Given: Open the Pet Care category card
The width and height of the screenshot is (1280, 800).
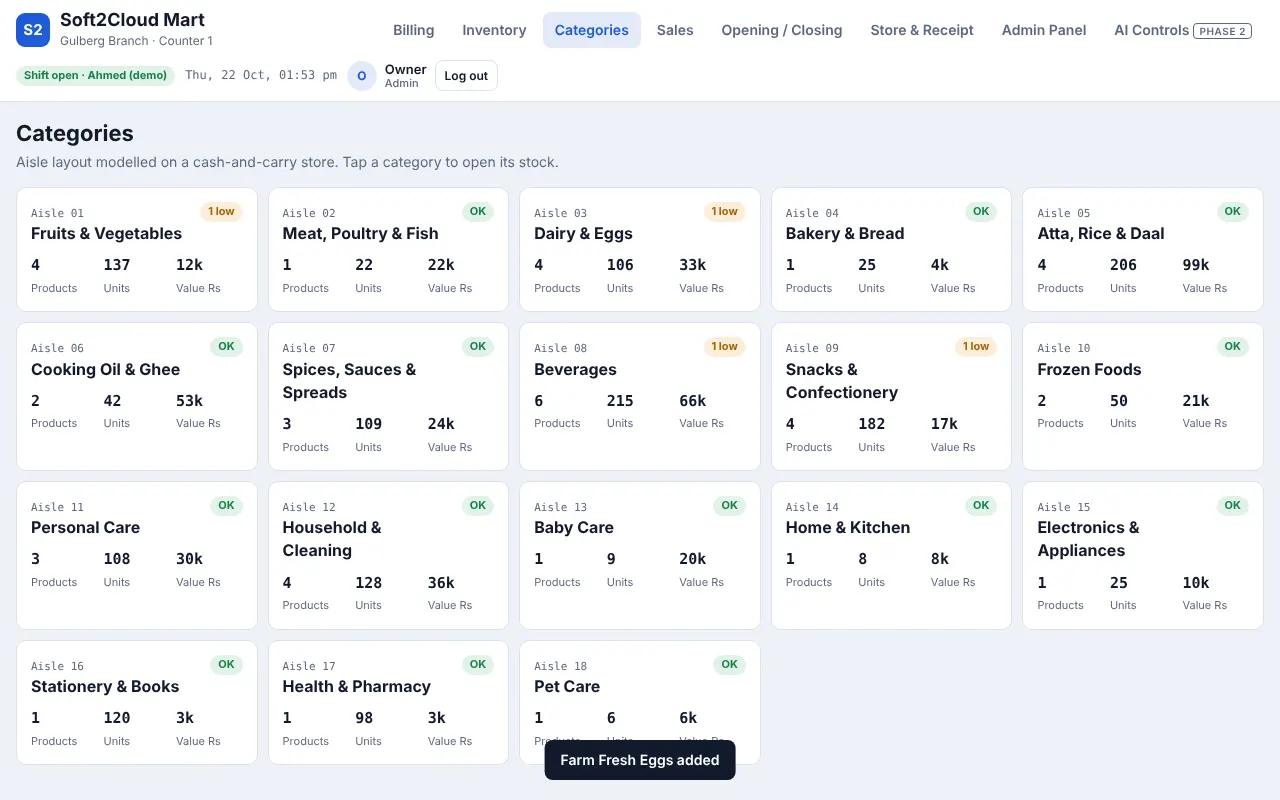Looking at the screenshot, I should 640,702.
